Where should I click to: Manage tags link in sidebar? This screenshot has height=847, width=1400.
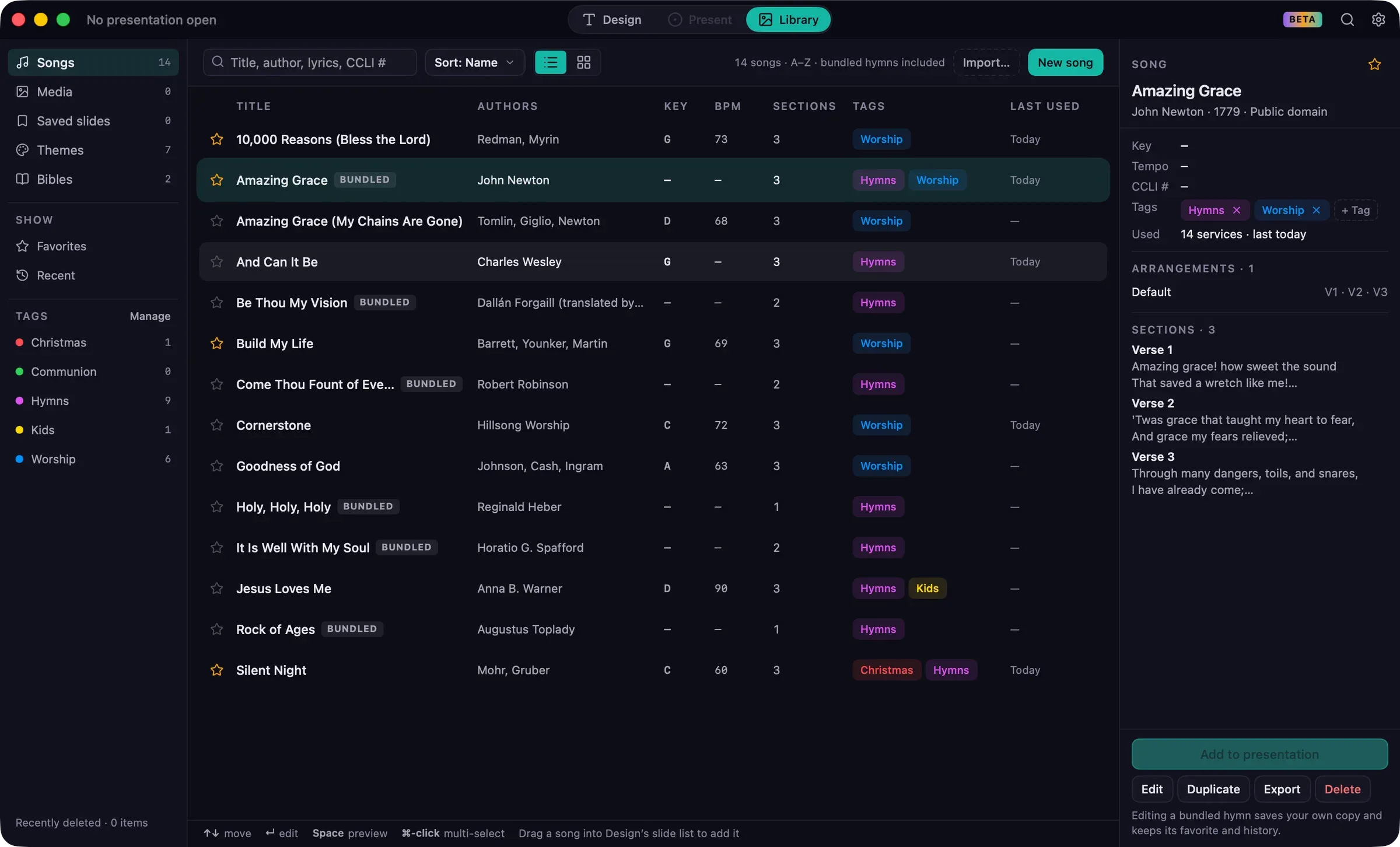point(150,316)
